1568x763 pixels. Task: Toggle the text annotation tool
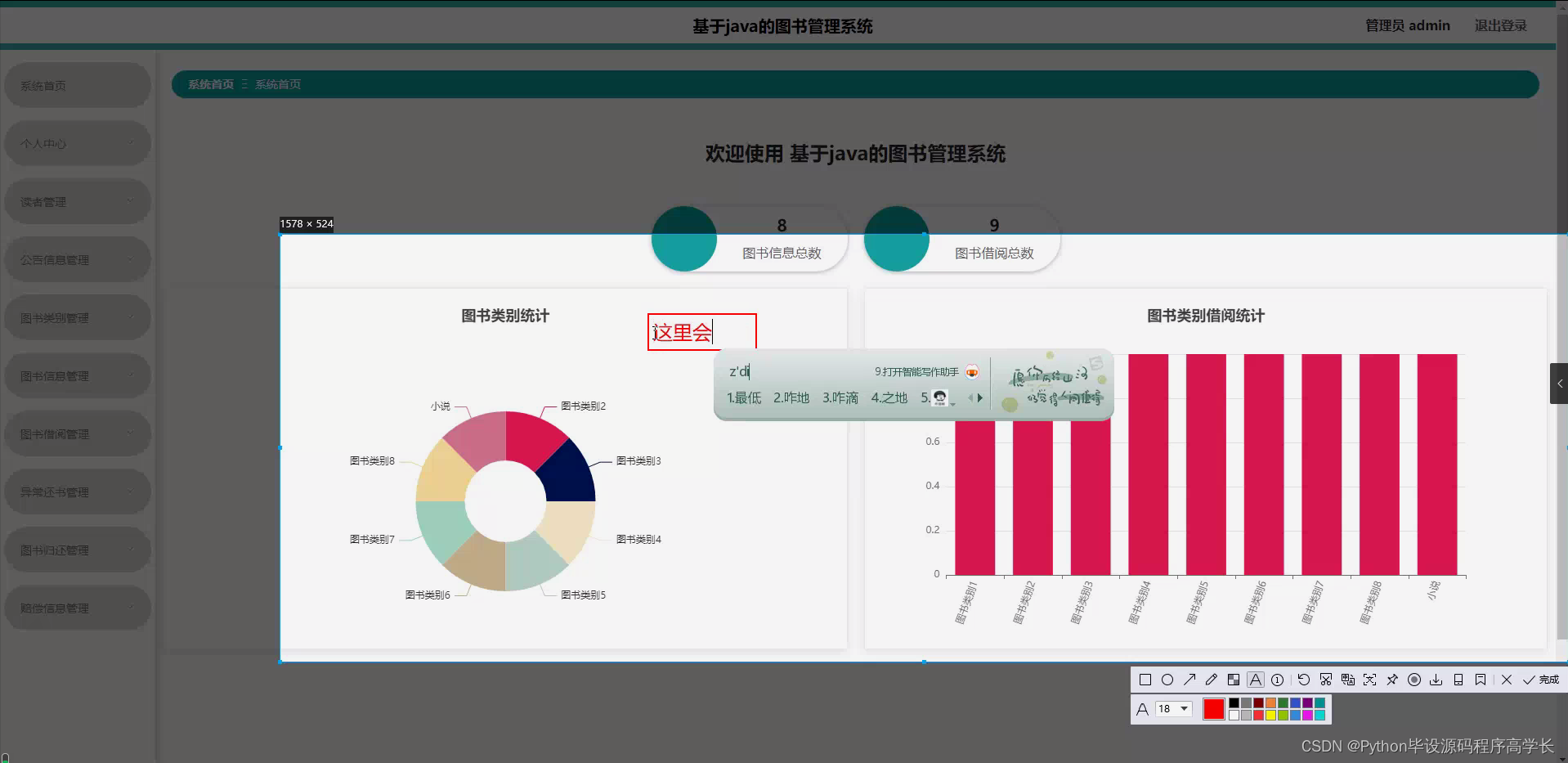pyautogui.click(x=1255, y=679)
